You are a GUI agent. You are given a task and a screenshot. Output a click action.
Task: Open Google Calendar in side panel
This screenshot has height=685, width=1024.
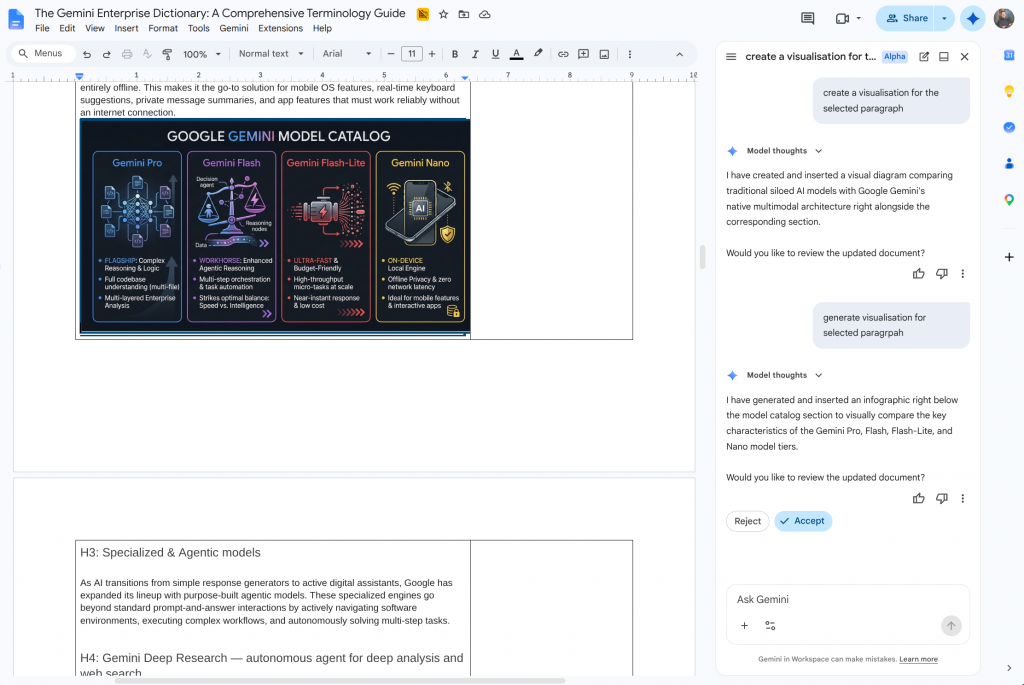[1009, 56]
